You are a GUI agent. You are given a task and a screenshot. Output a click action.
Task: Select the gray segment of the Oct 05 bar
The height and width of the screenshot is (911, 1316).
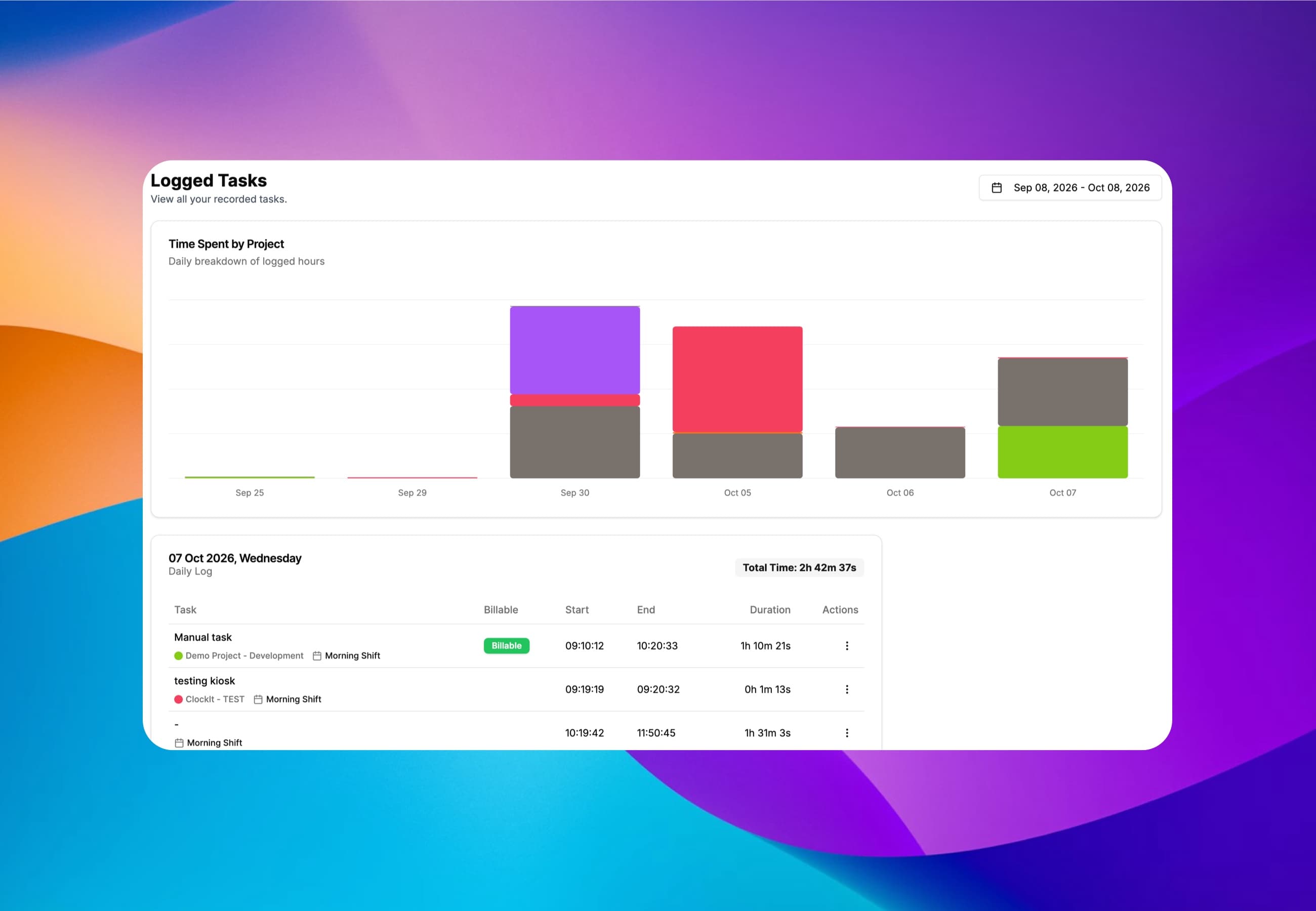(x=737, y=456)
